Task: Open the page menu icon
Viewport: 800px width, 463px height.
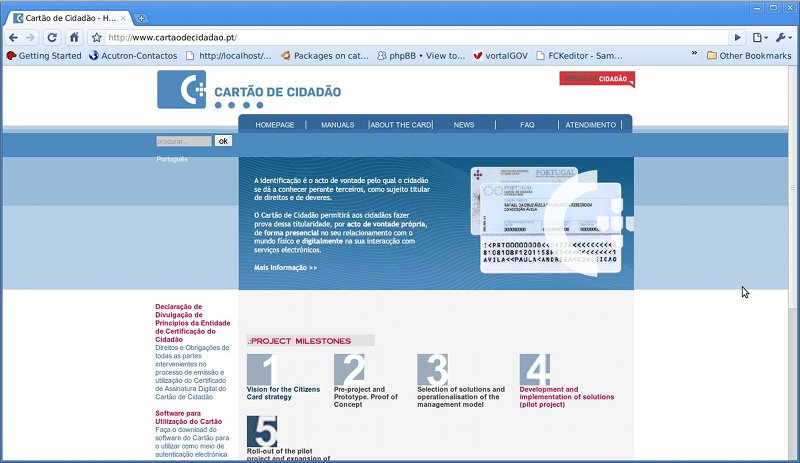Action: pos(760,38)
